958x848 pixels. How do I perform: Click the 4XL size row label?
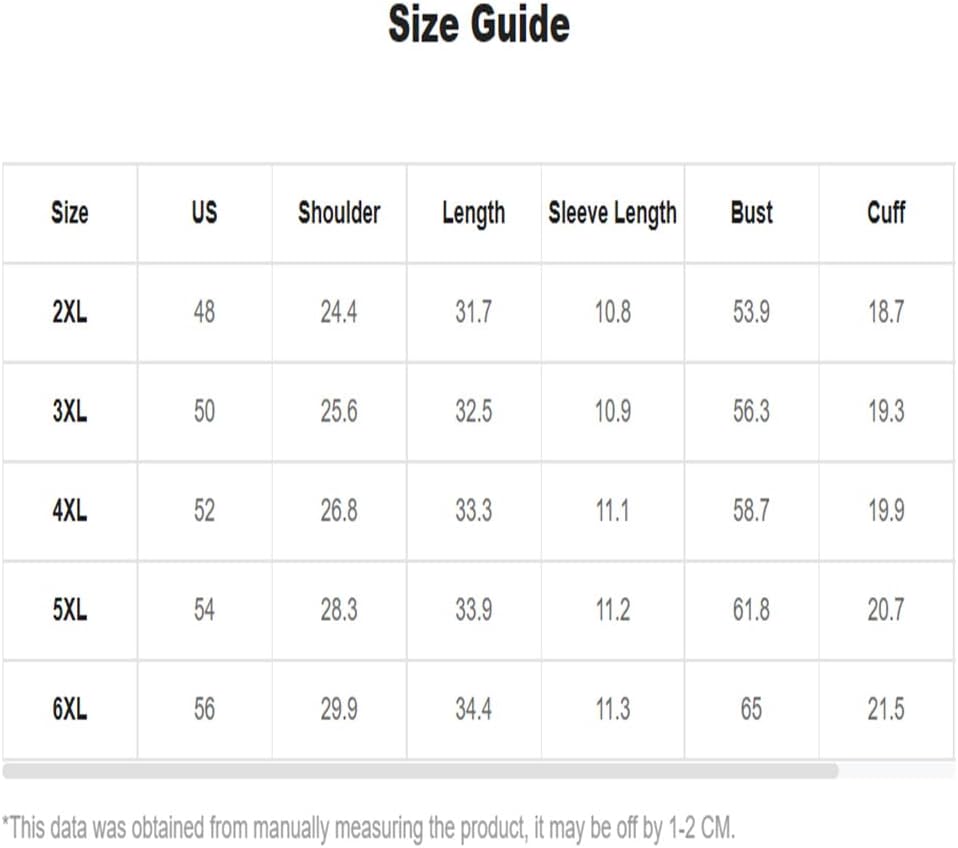pyautogui.click(x=69, y=511)
